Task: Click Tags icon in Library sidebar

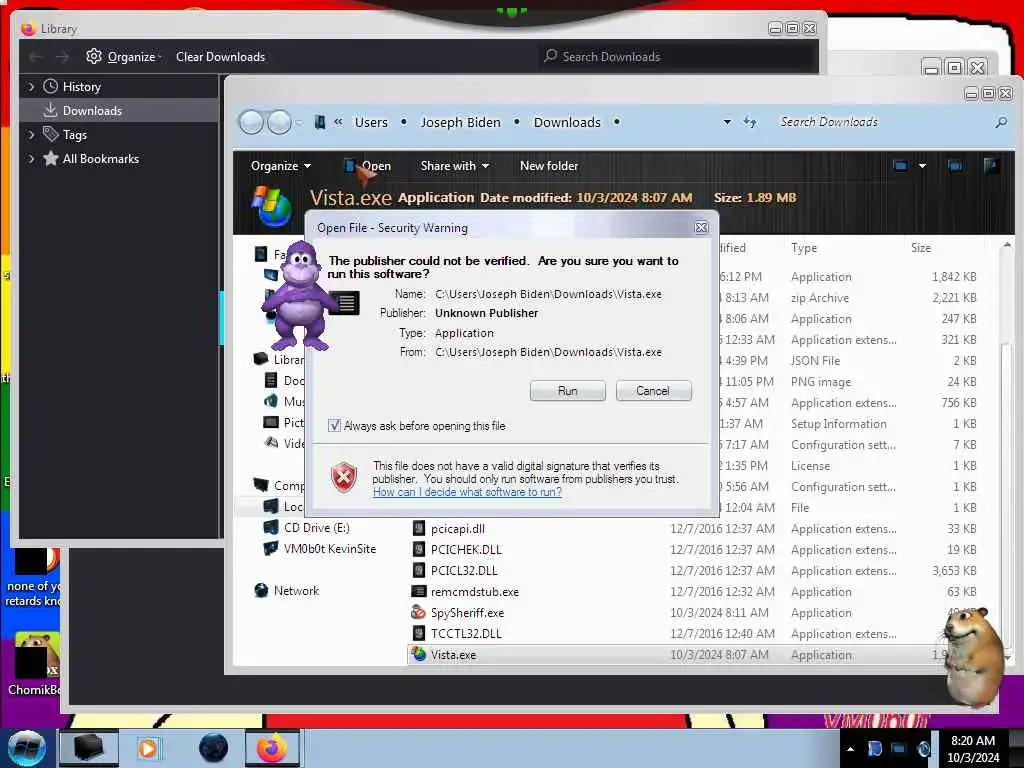Action: point(50,135)
